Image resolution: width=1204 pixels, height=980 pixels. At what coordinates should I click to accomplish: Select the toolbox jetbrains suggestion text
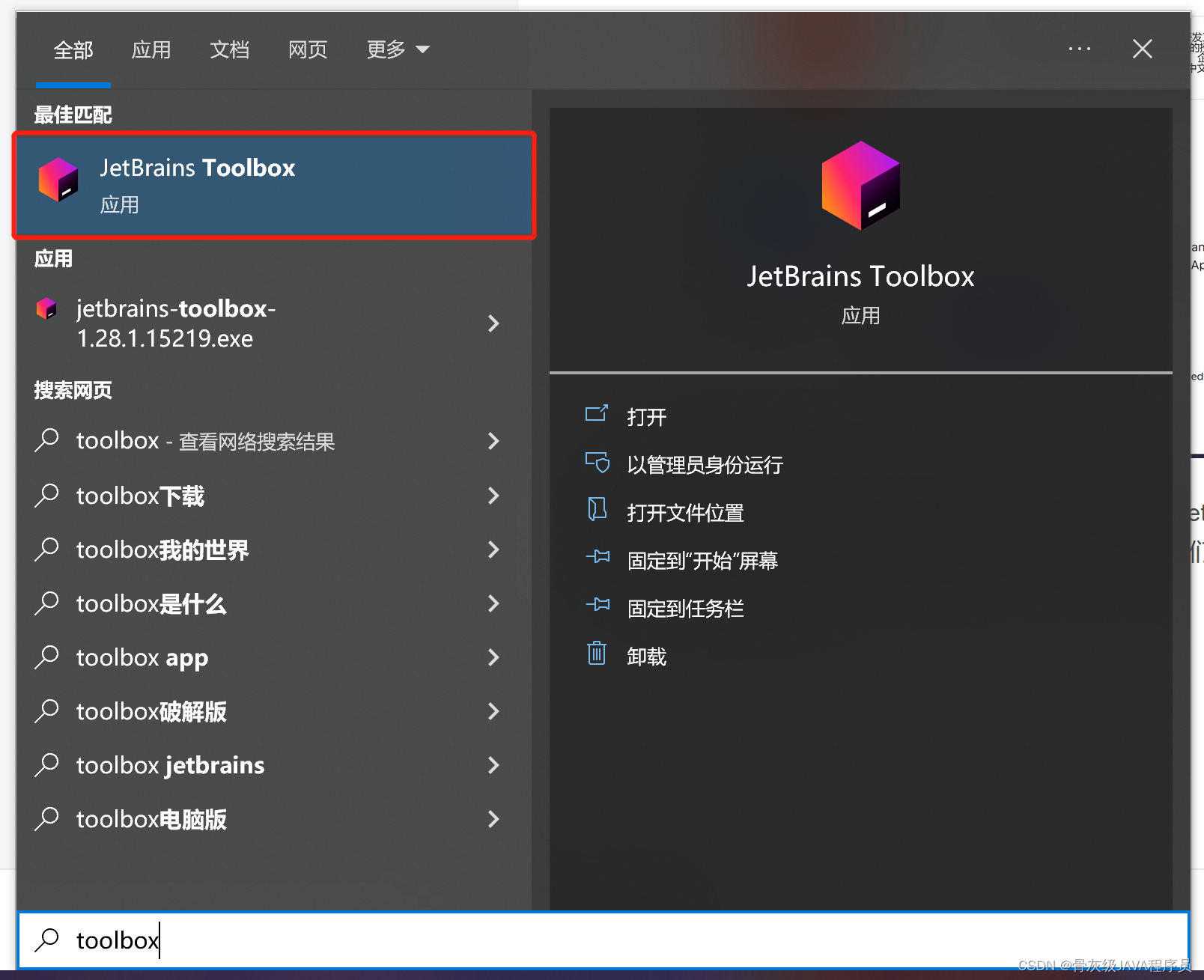click(x=170, y=765)
